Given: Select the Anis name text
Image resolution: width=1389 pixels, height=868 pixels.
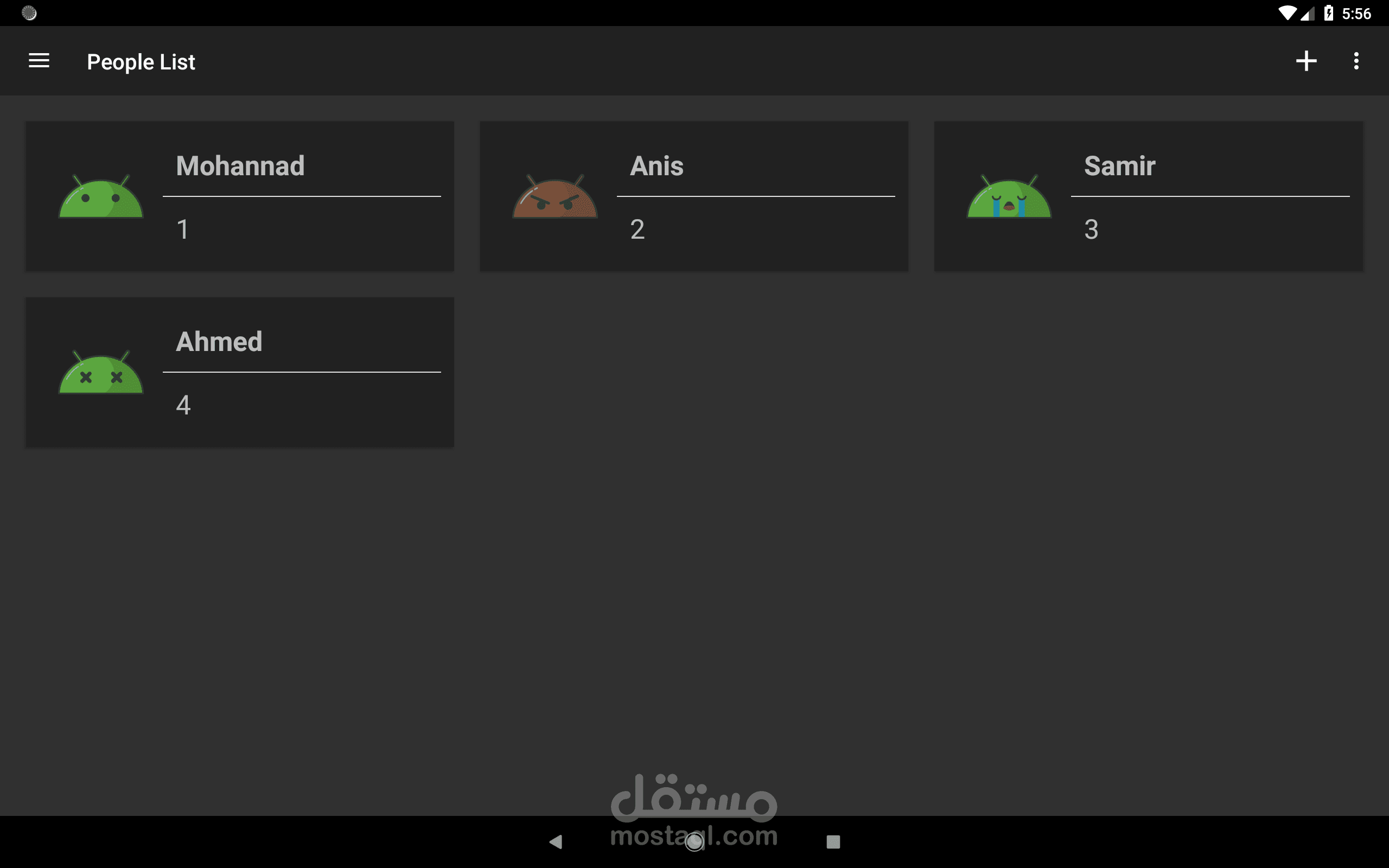Looking at the screenshot, I should pyautogui.click(x=657, y=166).
